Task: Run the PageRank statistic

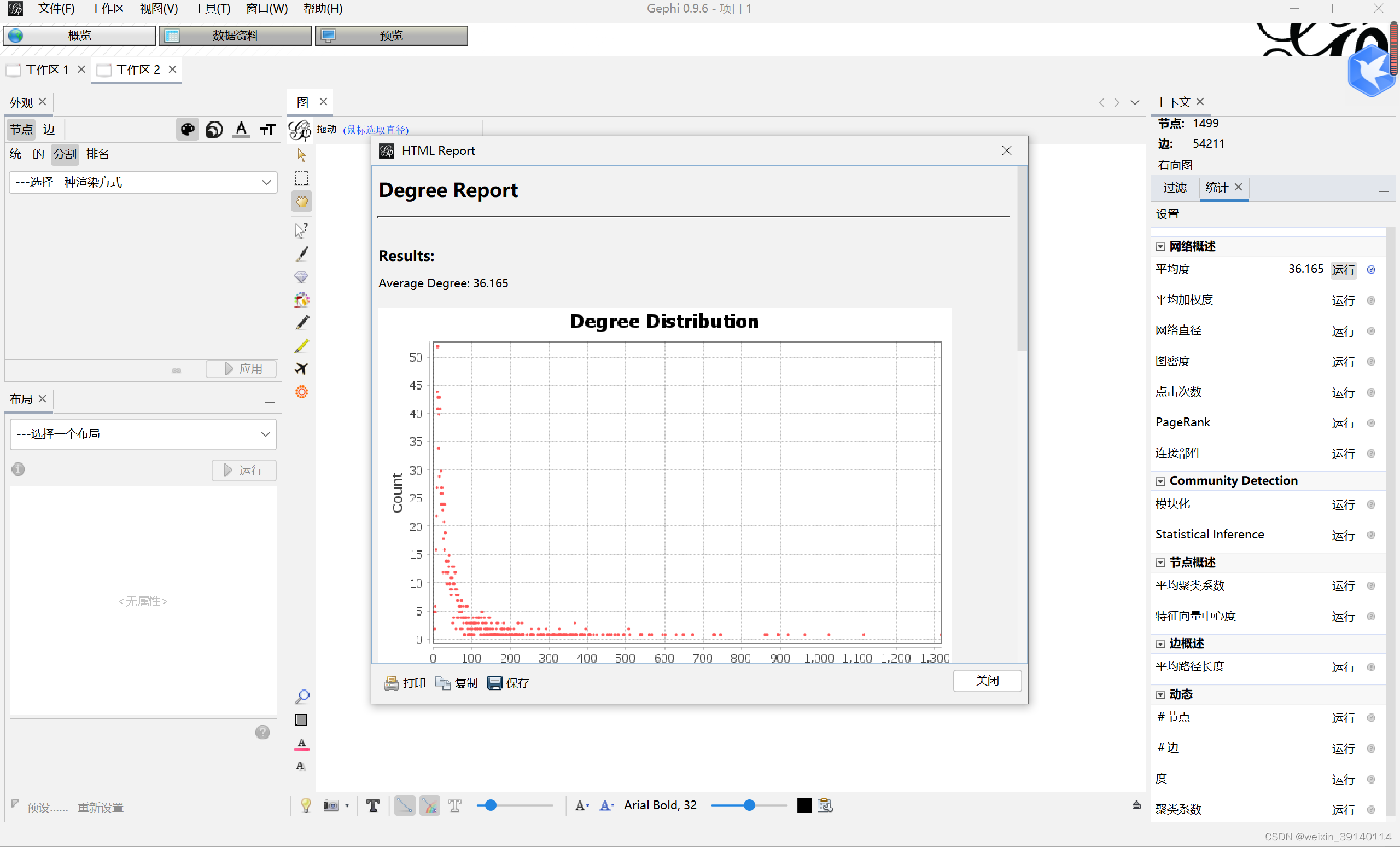Action: click(1343, 423)
